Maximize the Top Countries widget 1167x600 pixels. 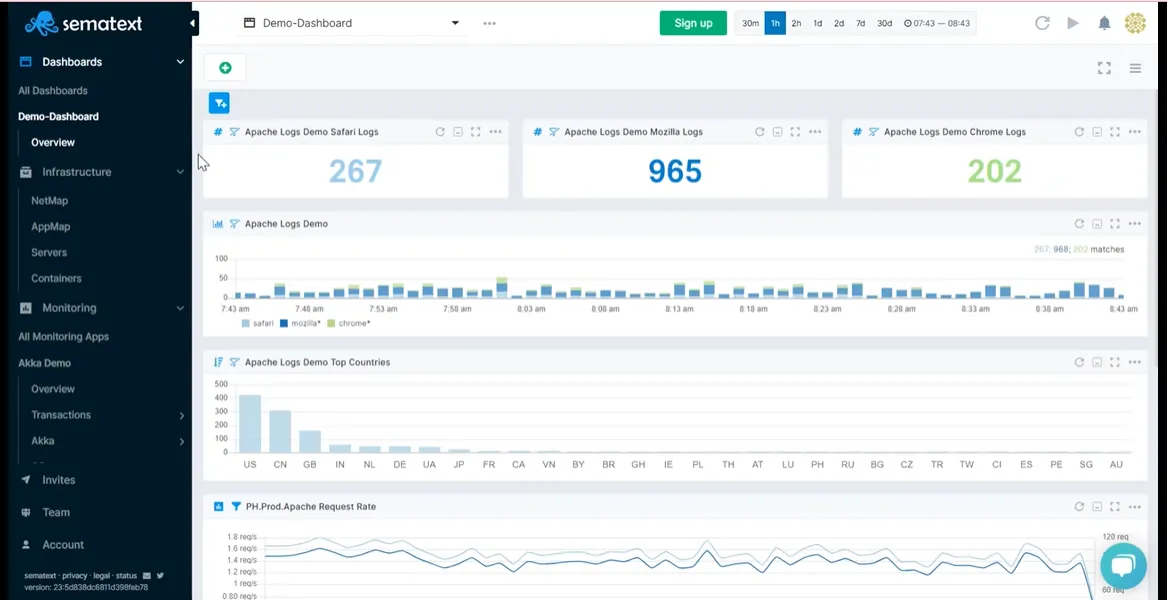1114,363
